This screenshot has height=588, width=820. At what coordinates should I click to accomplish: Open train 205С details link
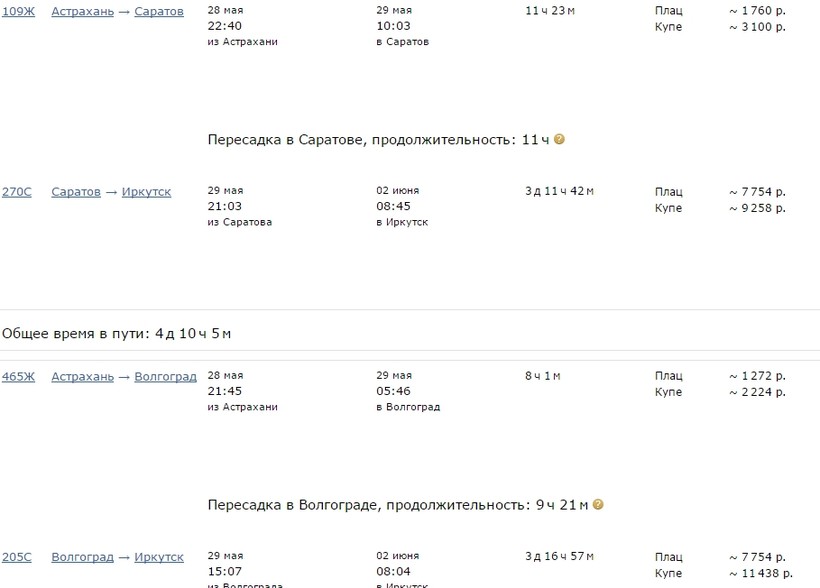pos(16,557)
